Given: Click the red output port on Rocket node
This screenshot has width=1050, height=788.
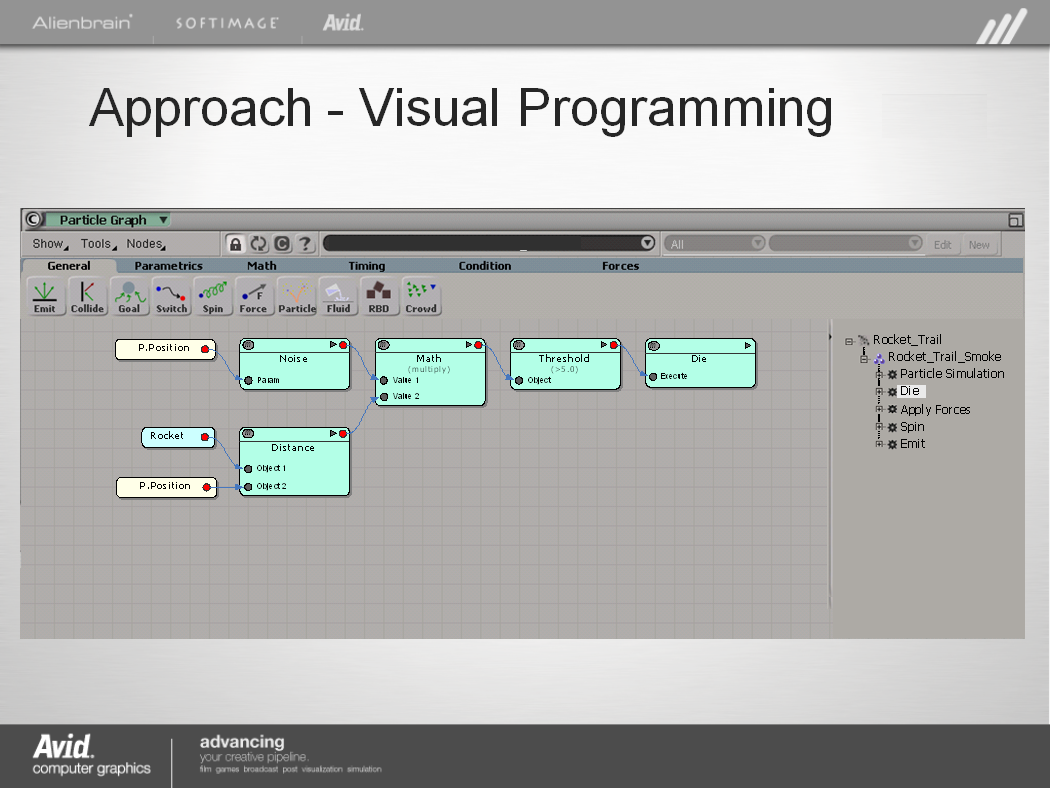Looking at the screenshot, I should 204,437.
